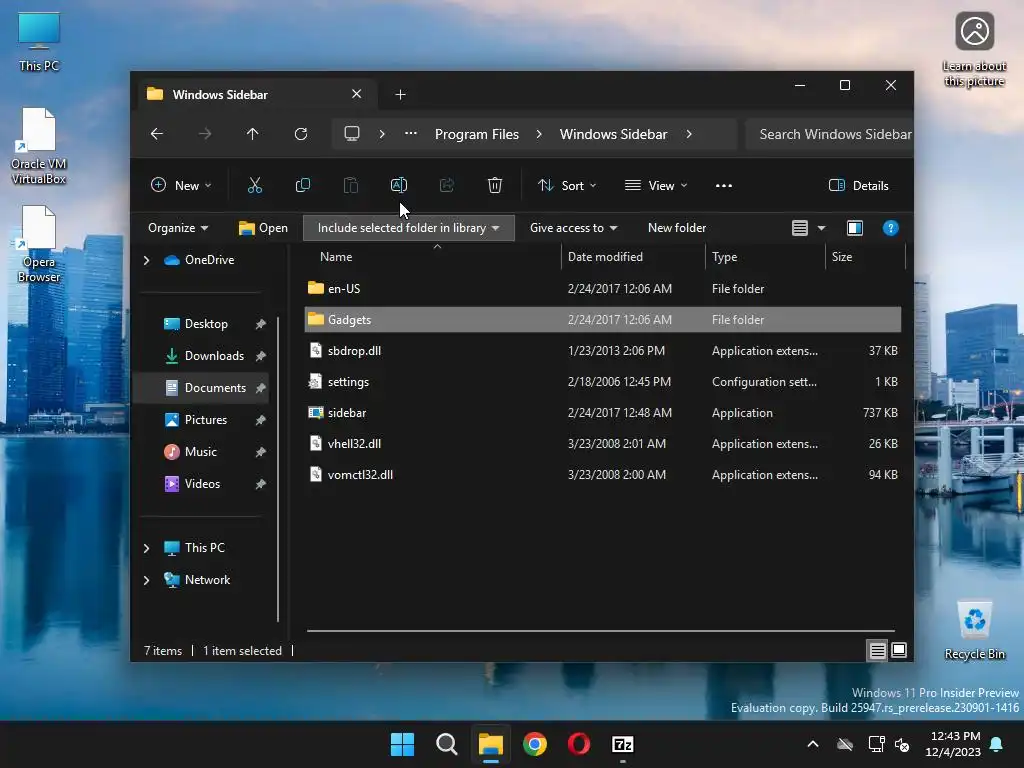Click the Share icon

[447, 185]
